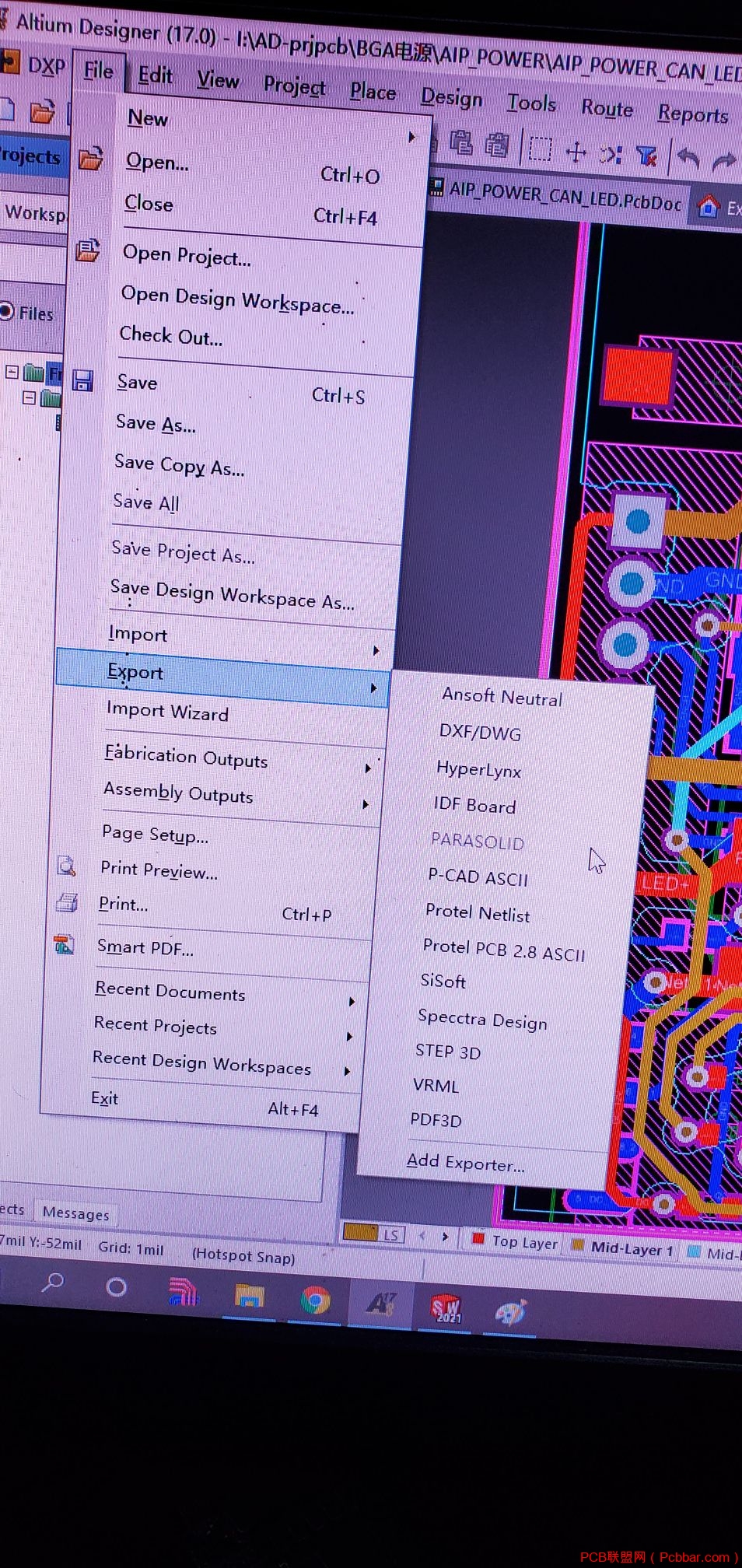Image resolution: width=742 pixels, height=1568 pixels.
Task: Collapse the second-level tree node
Action: [x=29, y=397]
